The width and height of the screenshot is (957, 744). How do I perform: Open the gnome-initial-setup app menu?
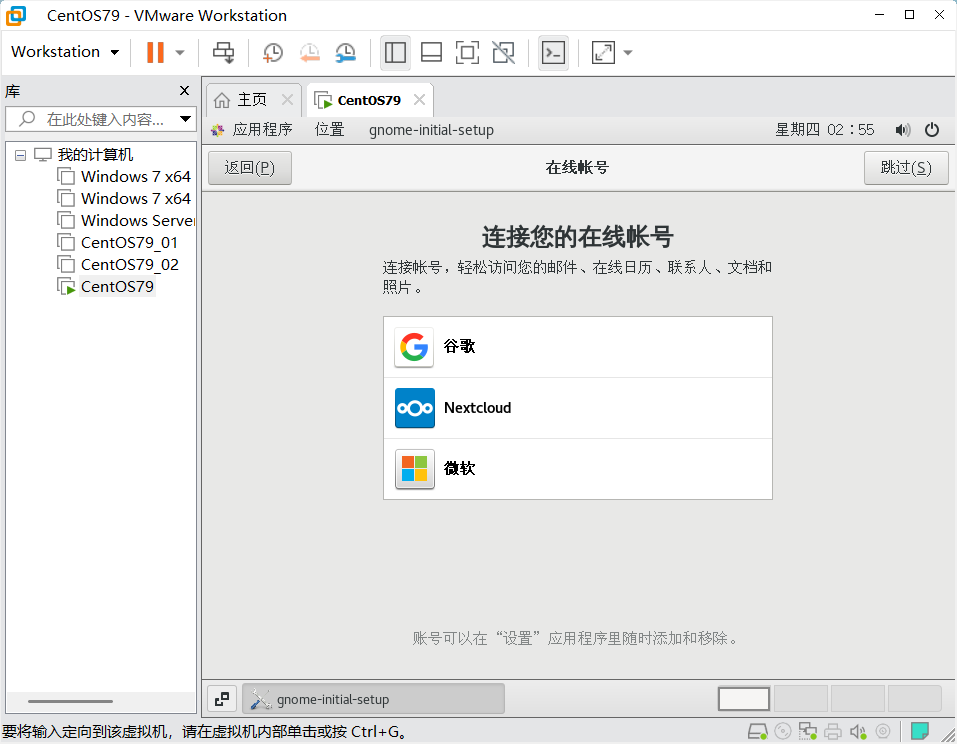point(432,129)
